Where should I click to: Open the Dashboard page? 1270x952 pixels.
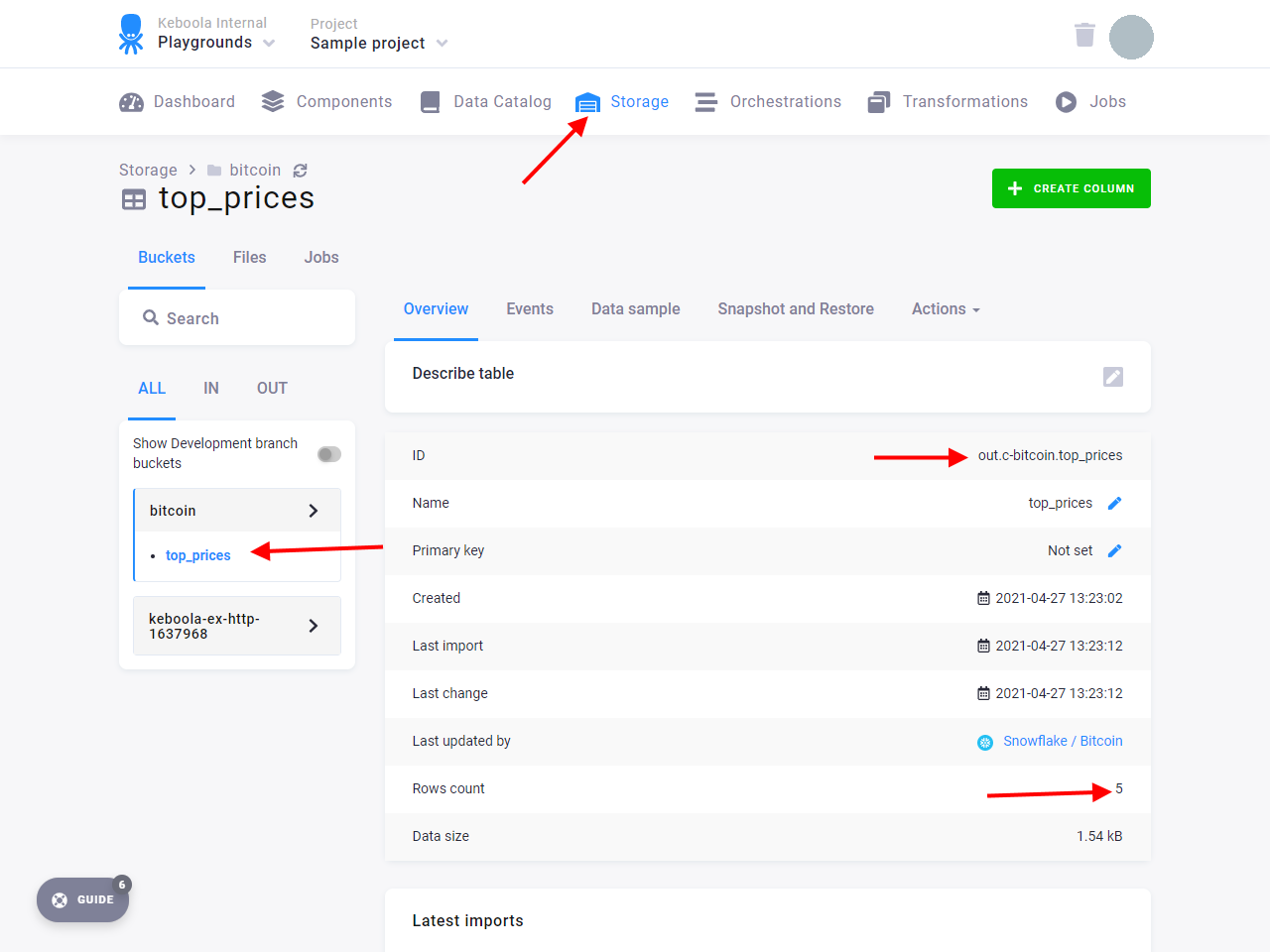[177, 102]
